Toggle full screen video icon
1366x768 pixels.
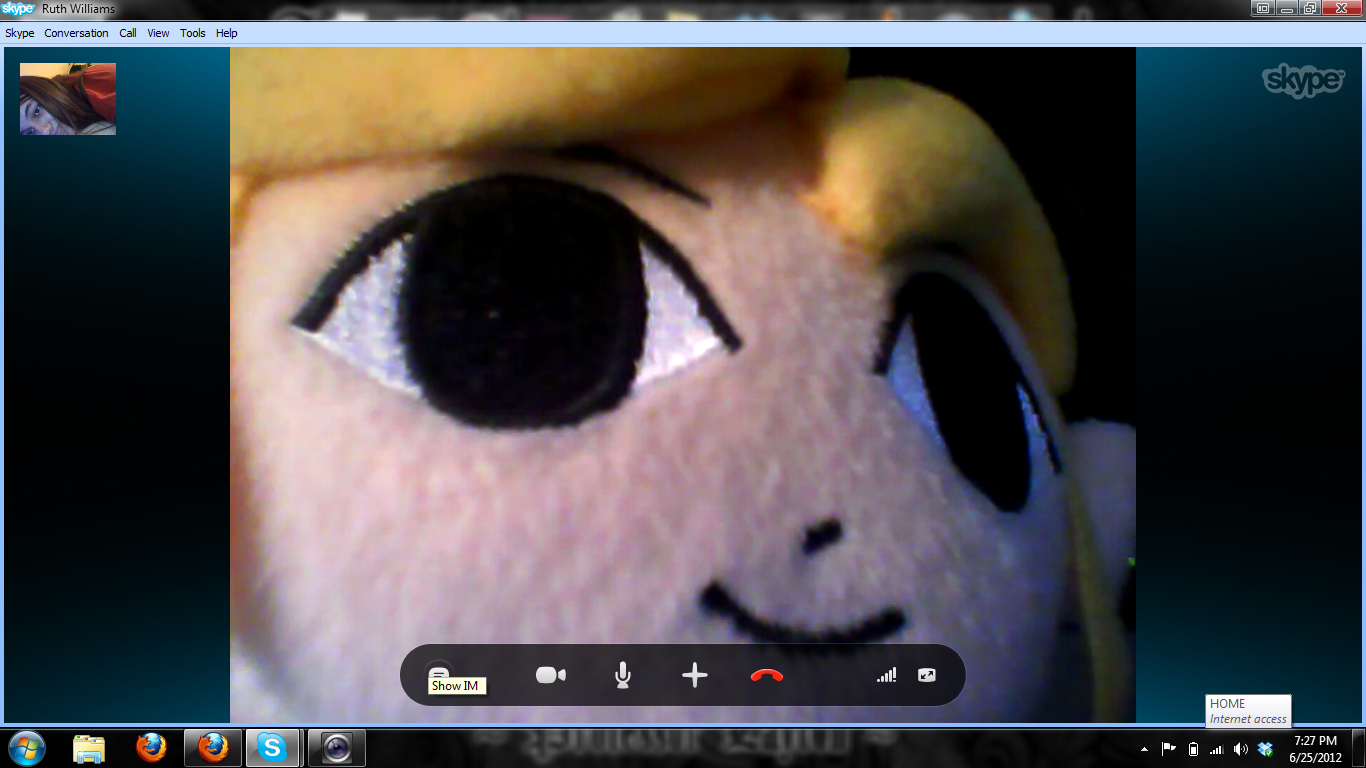pyautogui.click(x=927, y=676)
